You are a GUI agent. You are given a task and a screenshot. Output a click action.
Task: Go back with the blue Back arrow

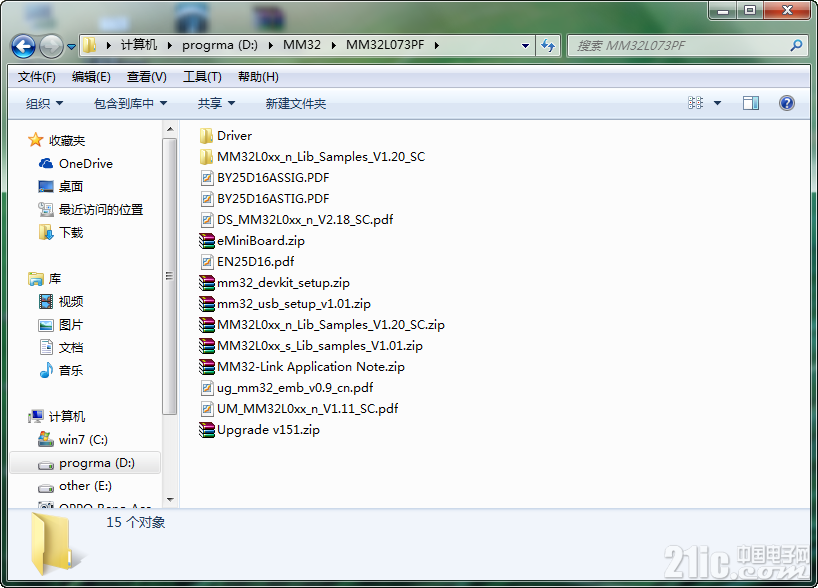pyautogui.click(x=23, y=46)
